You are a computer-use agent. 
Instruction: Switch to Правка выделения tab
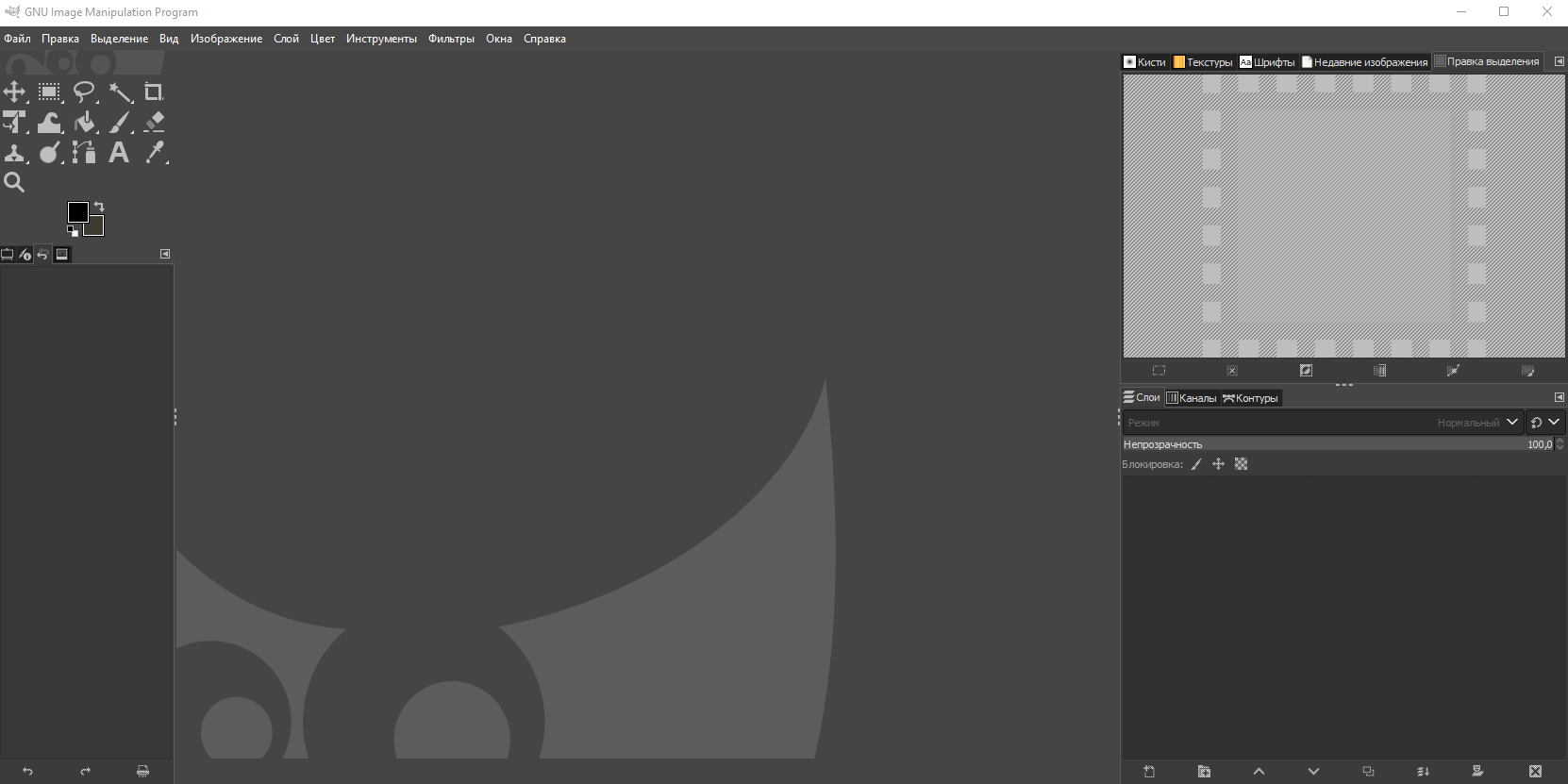[1487, 61]
